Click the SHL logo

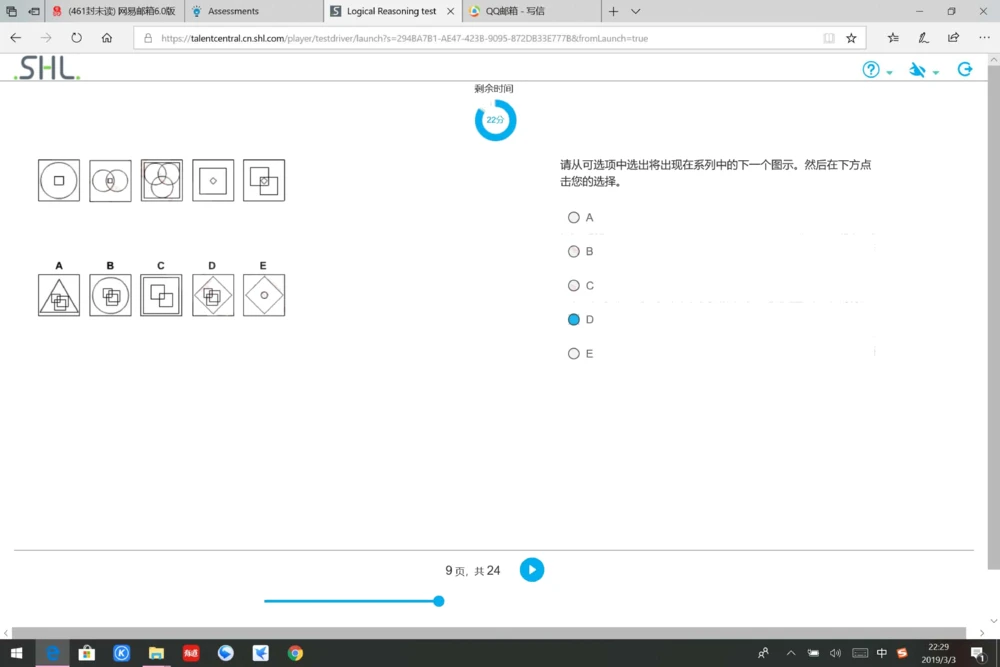click(44, 68)
